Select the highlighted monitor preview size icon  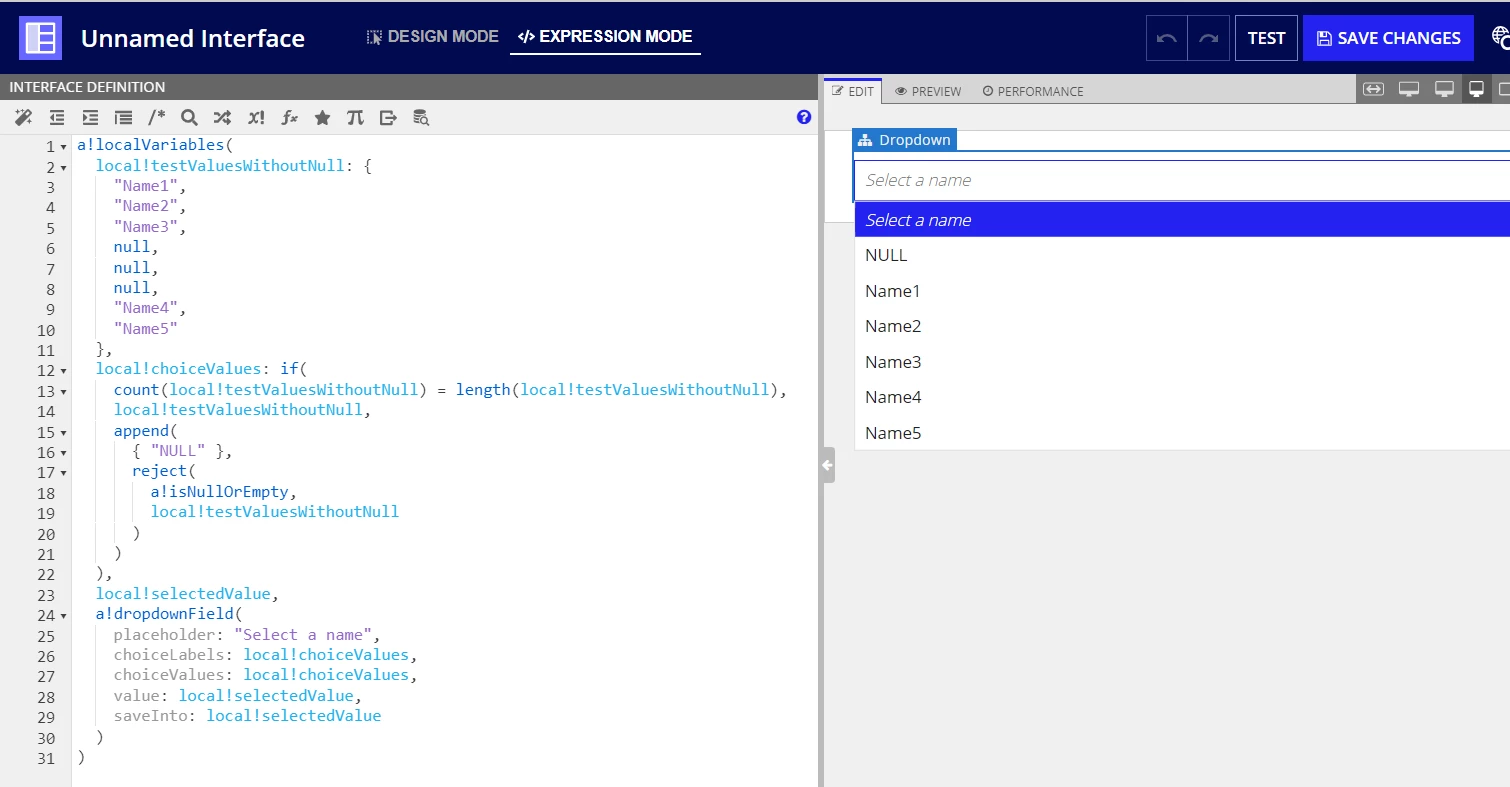coord(1476,89)
